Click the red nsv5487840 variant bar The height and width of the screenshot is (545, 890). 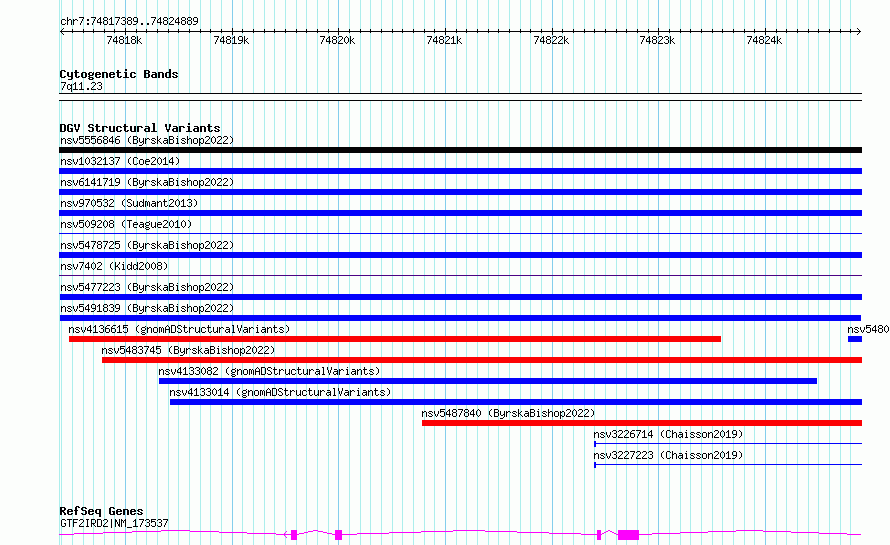[x=642, y=423]
